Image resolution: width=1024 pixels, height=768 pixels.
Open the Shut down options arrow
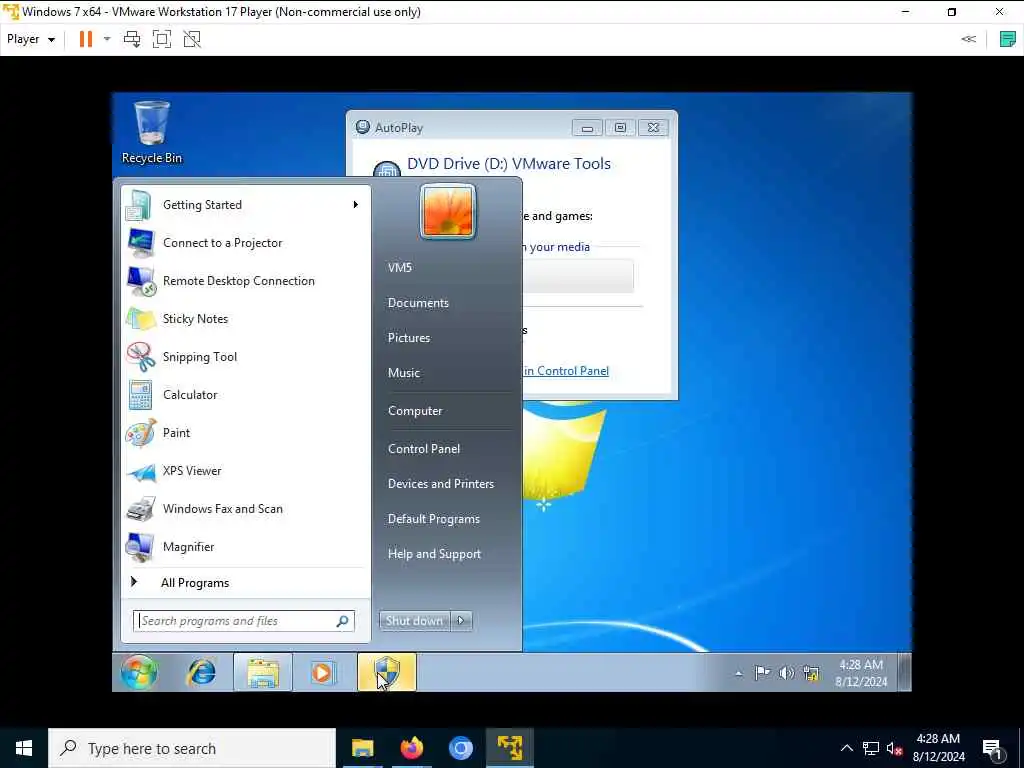coord(461,620)
